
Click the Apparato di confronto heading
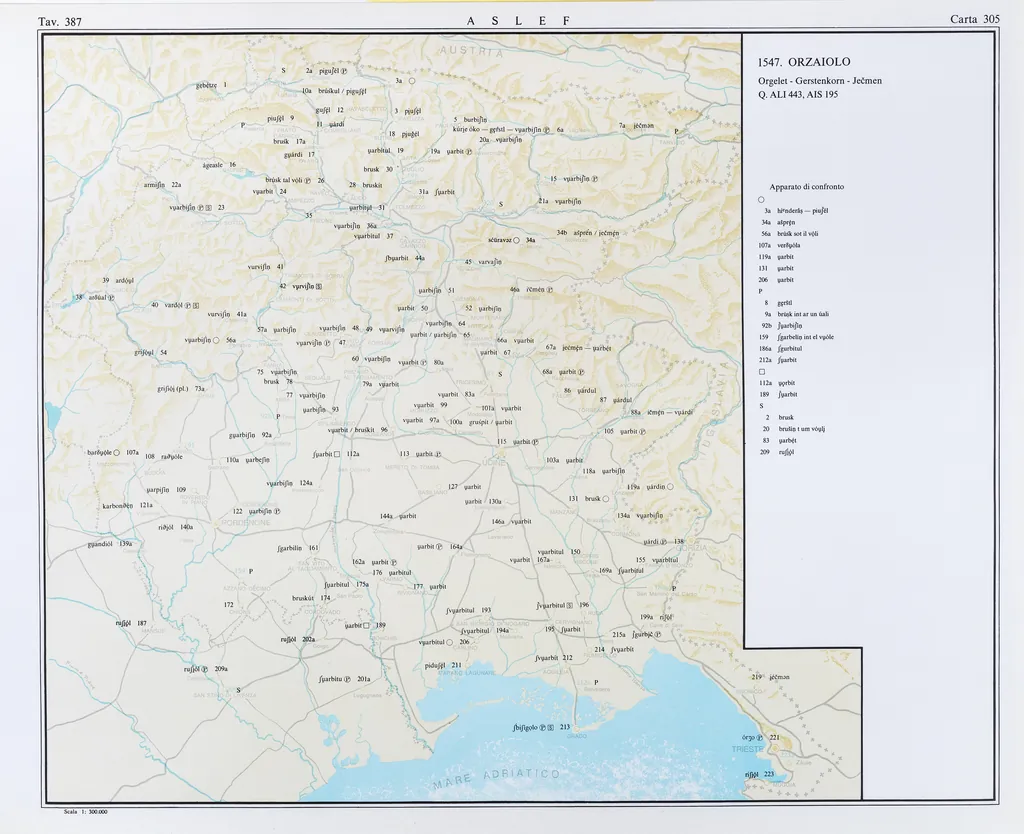(x=806, y=187)
